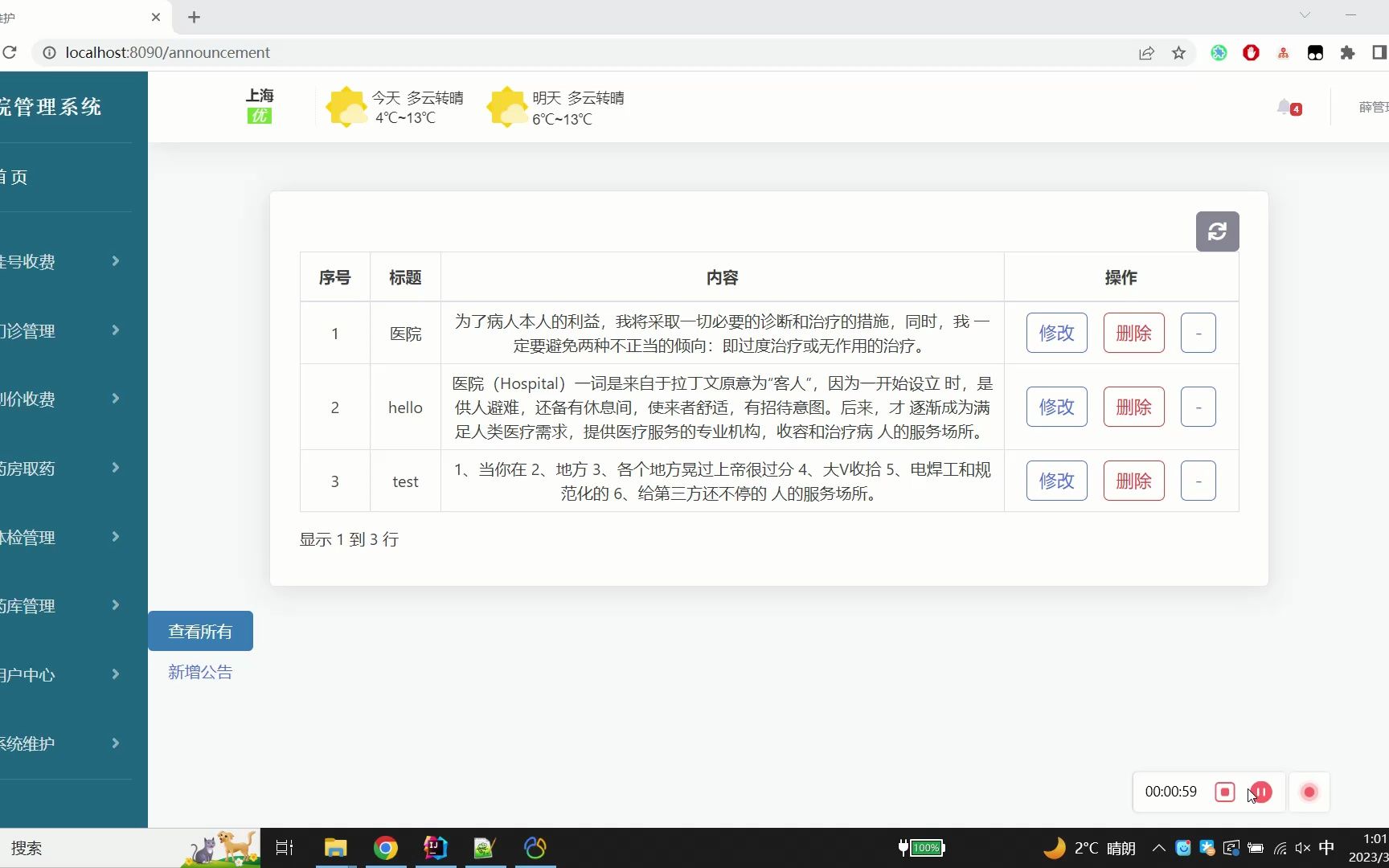Open the browser extensions puzzle menu
The height and width of the screenshot is (868, 1389).
[x=1347, y=52]
